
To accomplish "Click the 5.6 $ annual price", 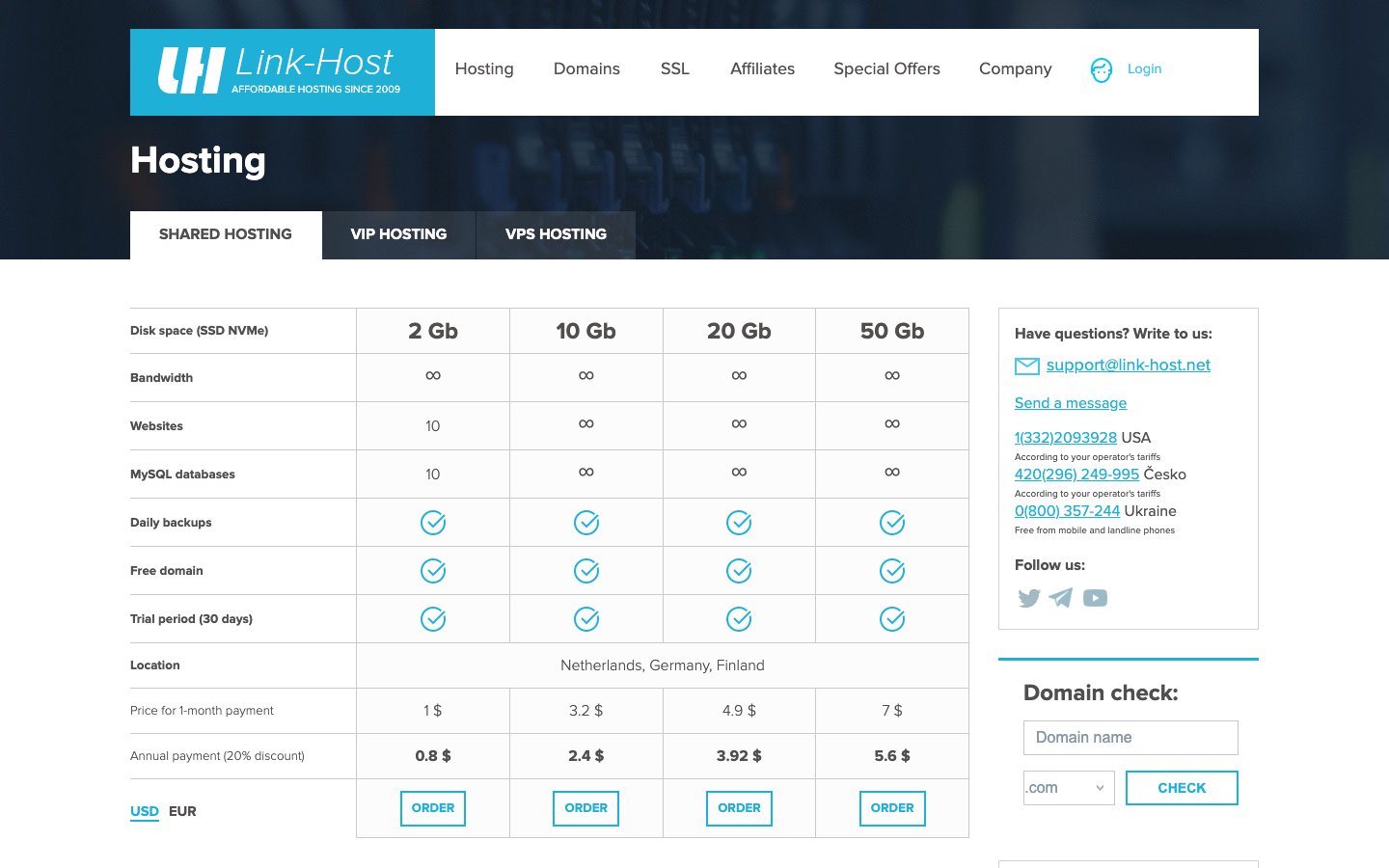I will [x=892, y=756].
